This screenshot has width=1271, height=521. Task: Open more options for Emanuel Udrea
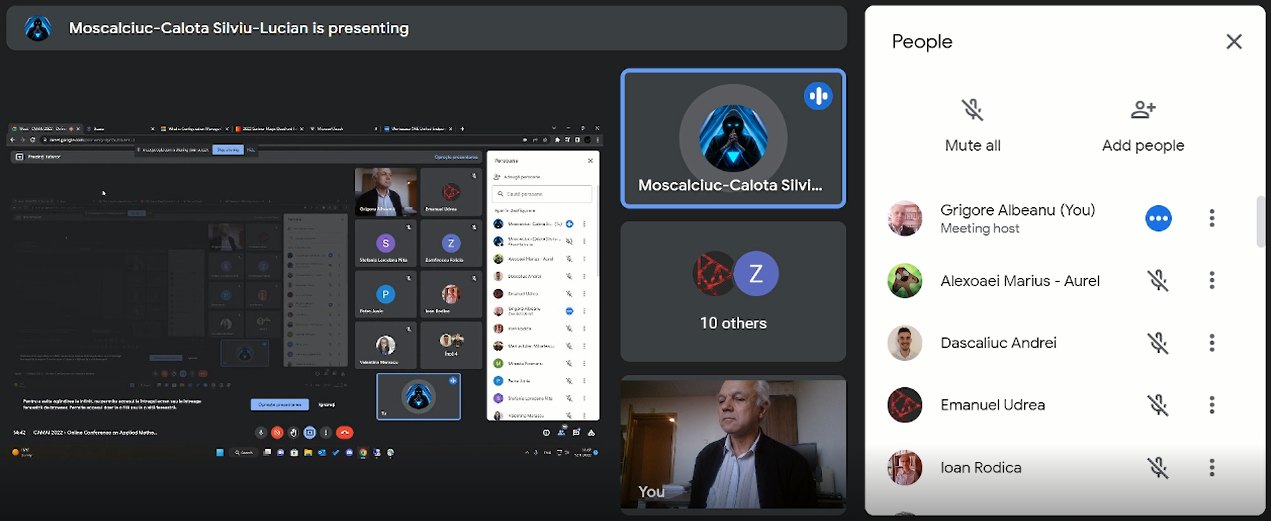tap(1212, 405)
